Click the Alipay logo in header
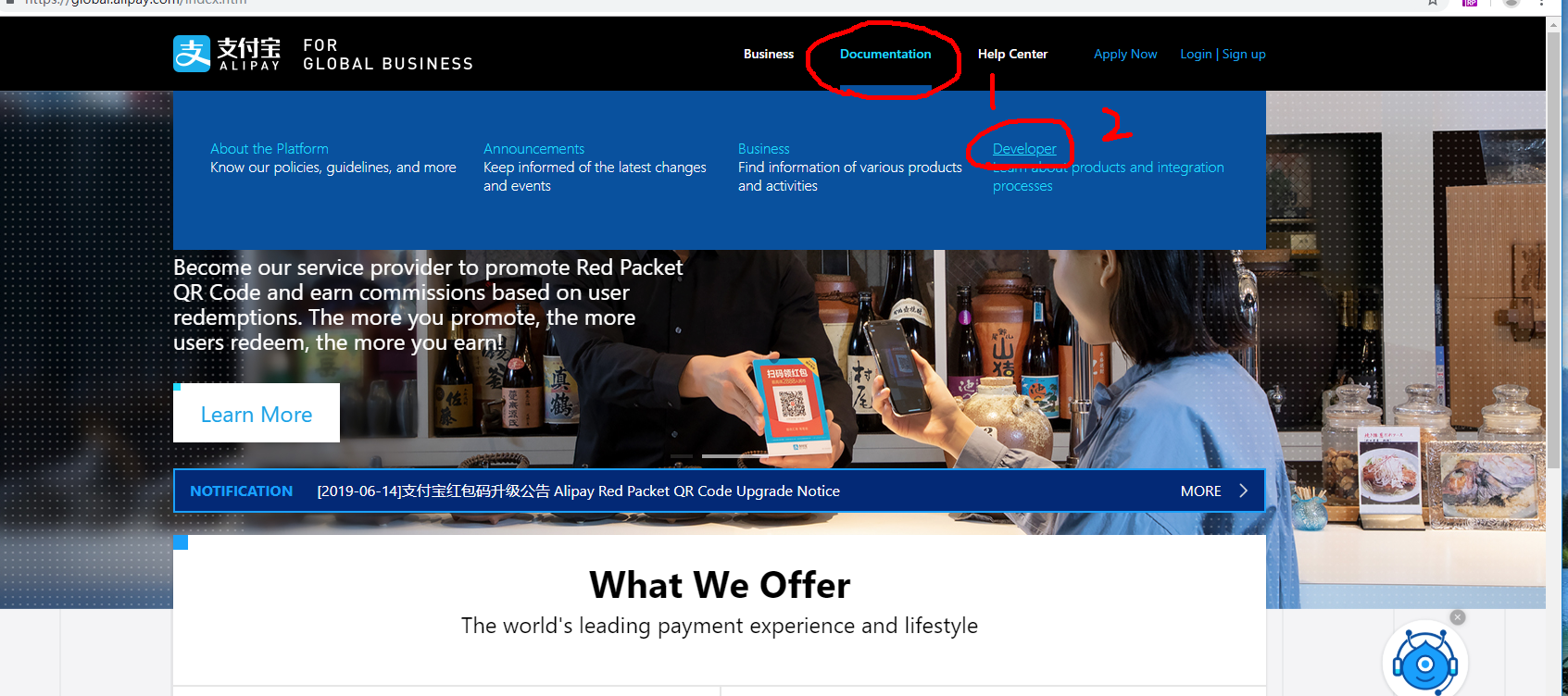 click(x=227, y=54)
